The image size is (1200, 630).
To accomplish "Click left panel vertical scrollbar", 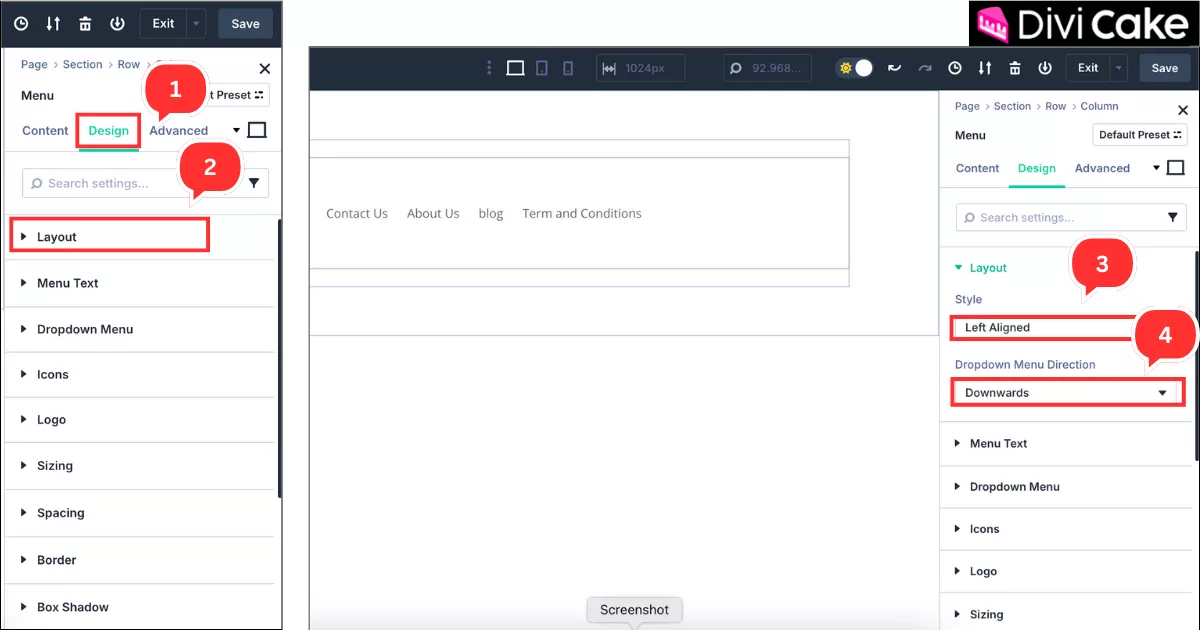I will pos(279,358).
